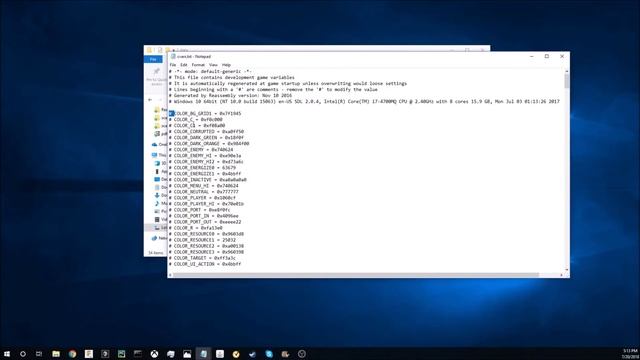Minimize the Notepad window
This screenshot has height=360, width=640.
pos(532,56)
